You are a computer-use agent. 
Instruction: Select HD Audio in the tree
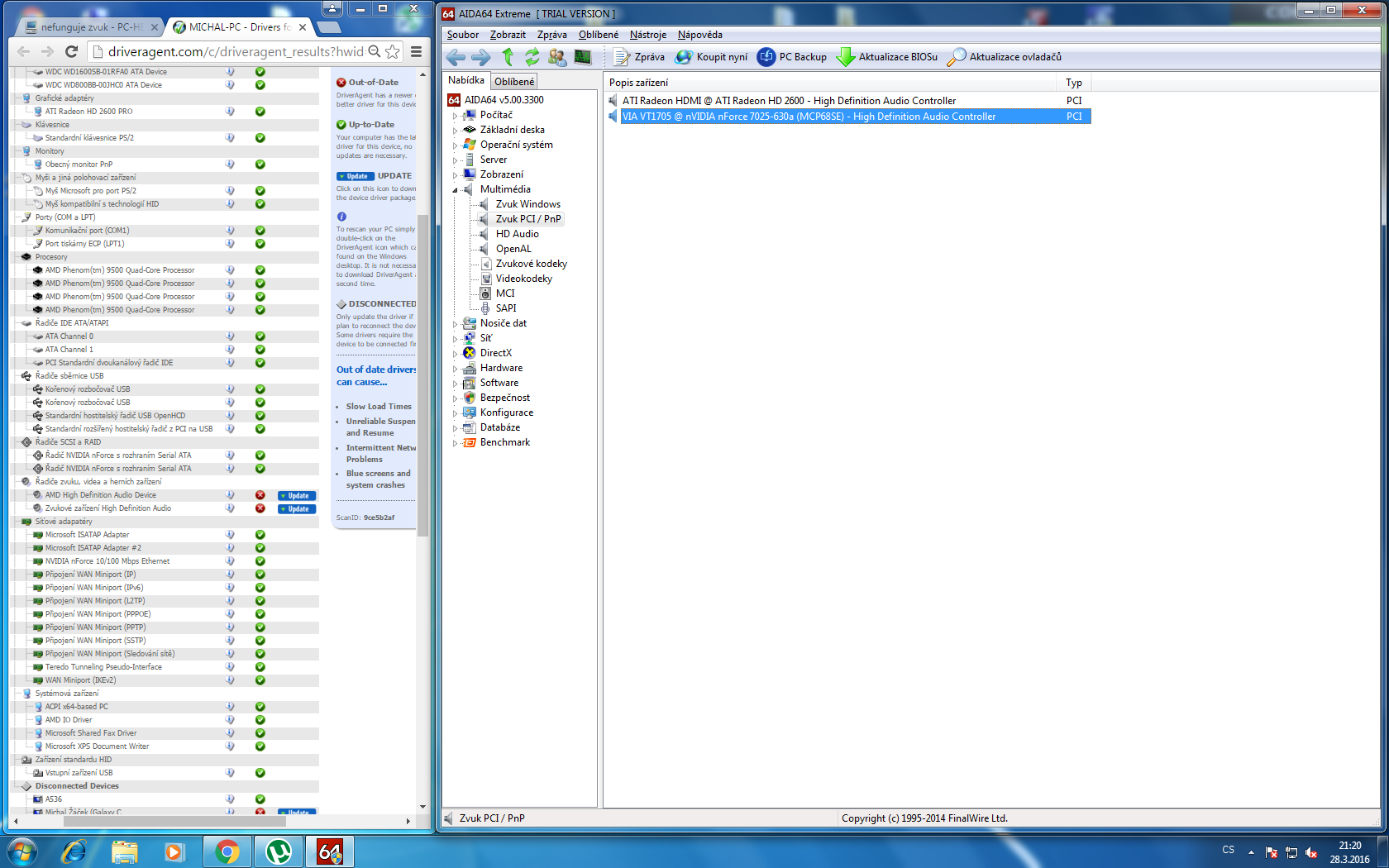click(517, 234)
